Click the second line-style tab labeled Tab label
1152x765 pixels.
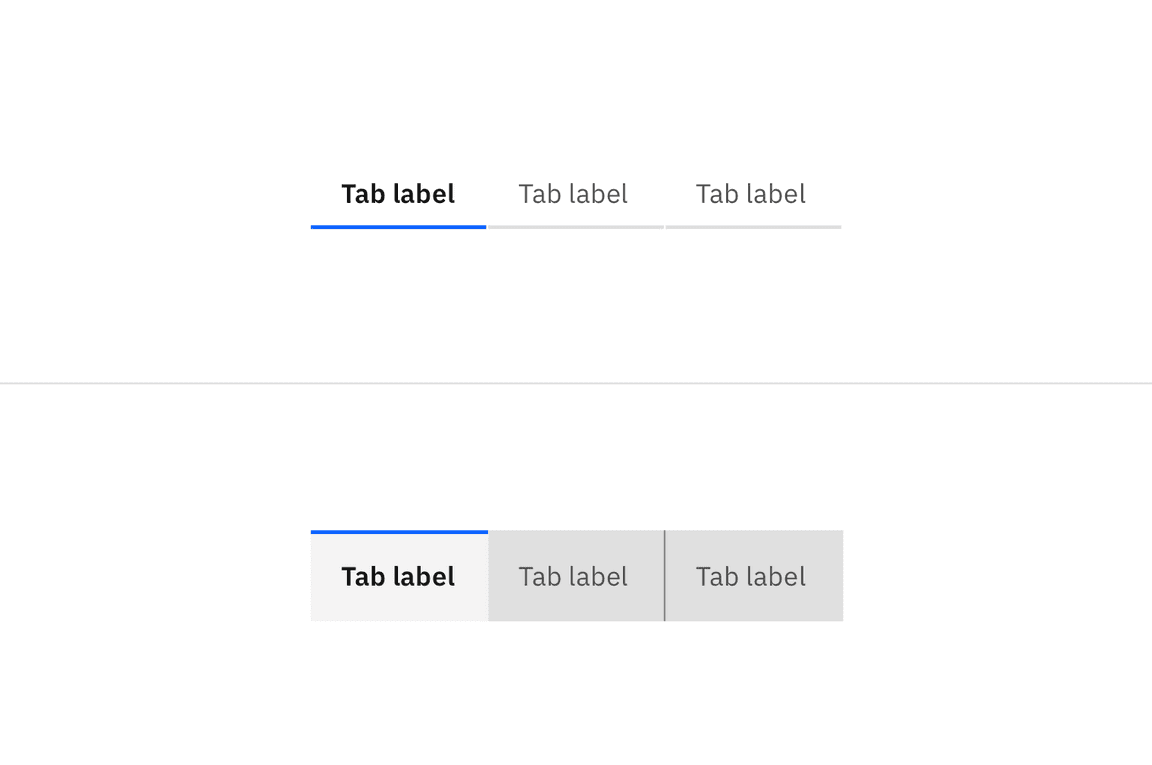tap(573, 194)
